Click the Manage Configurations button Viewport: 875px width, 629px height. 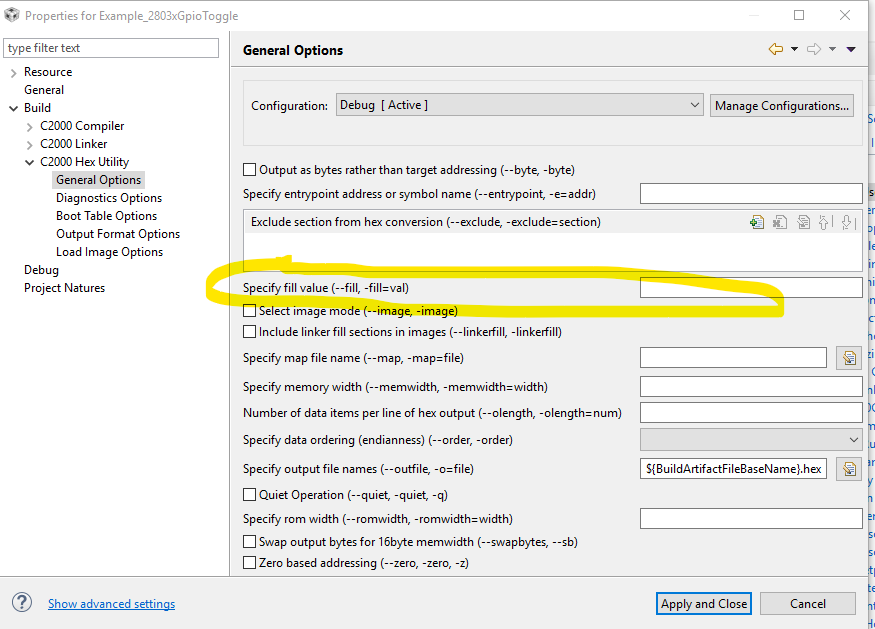click(x=782, y=105)
